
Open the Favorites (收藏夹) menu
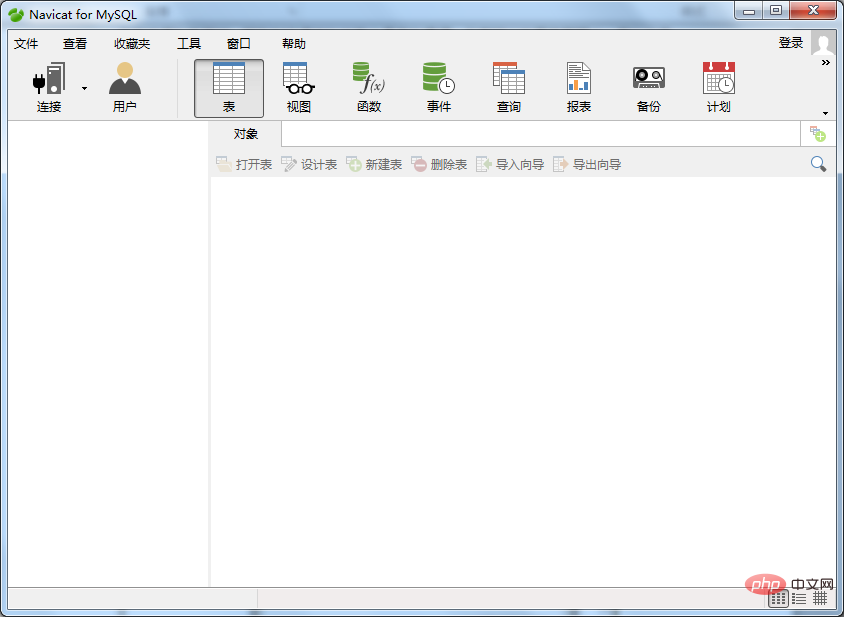[x=132, y=44]
